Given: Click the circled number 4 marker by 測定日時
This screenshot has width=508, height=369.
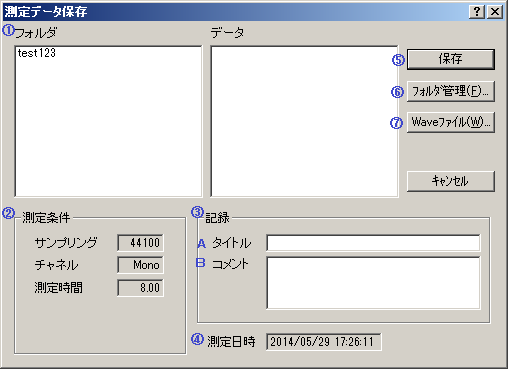Looking at the screenshot, I should (x=197, y=339).
